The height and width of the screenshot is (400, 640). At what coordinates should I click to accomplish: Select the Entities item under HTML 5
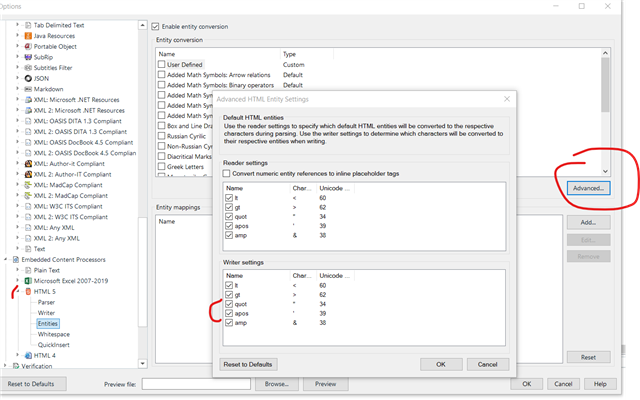click(48, 324)
